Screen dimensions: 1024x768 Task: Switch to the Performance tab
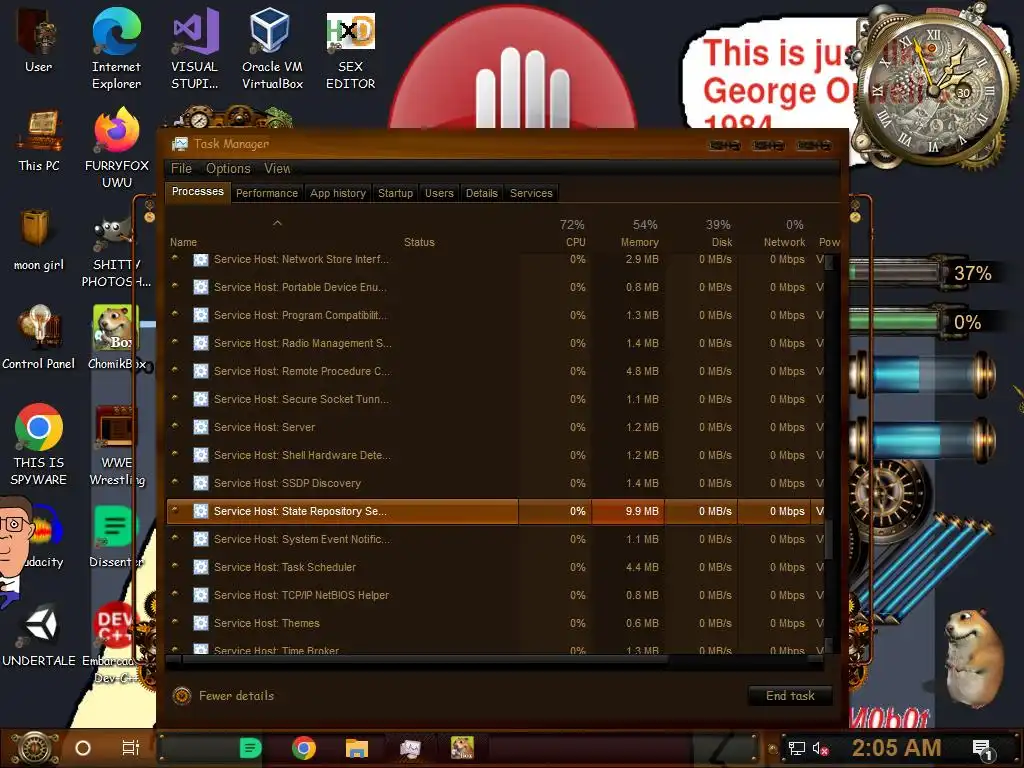(266, 193)
